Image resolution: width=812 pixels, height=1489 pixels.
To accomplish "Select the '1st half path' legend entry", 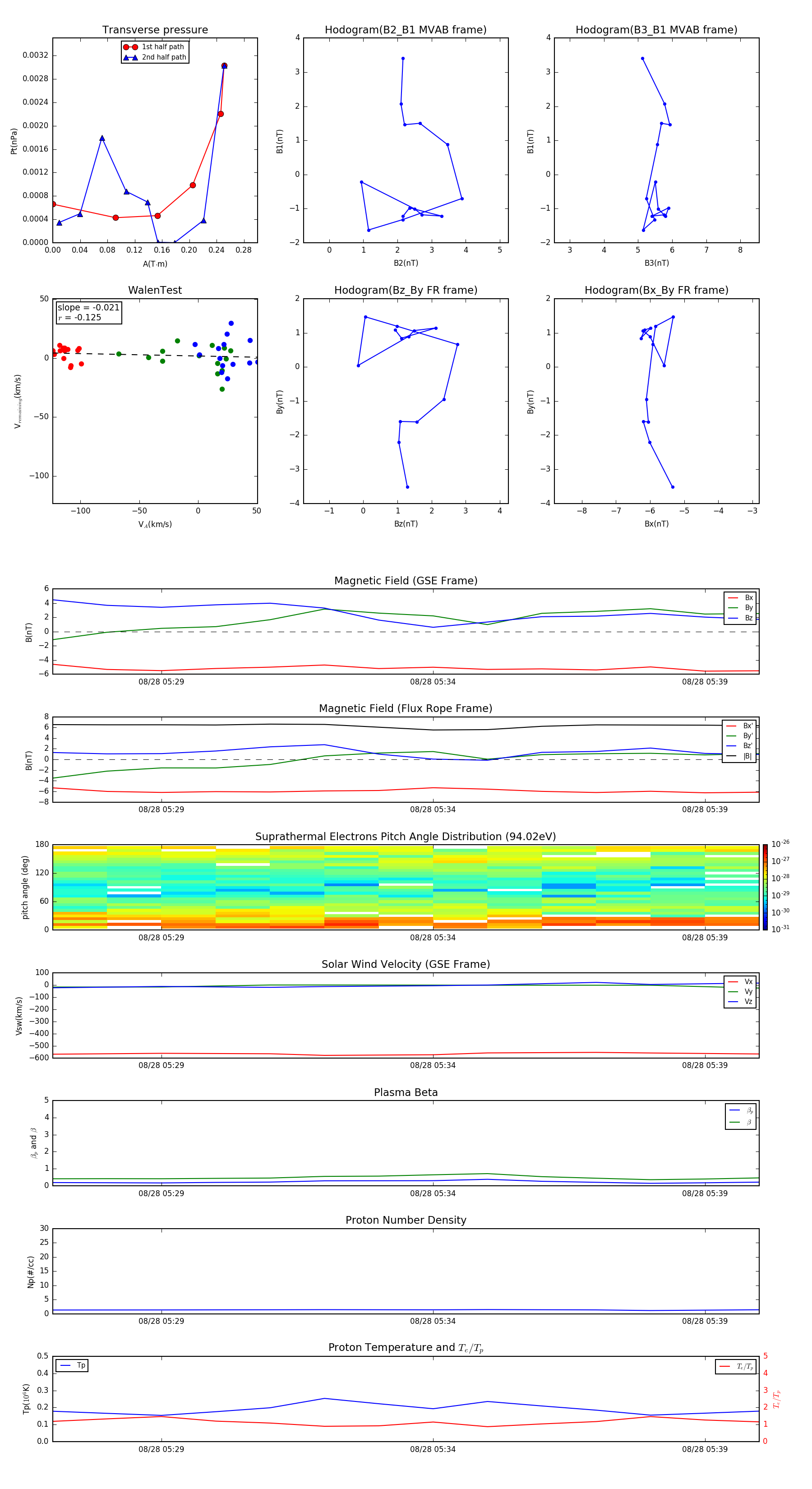I will tap(154, 47).
